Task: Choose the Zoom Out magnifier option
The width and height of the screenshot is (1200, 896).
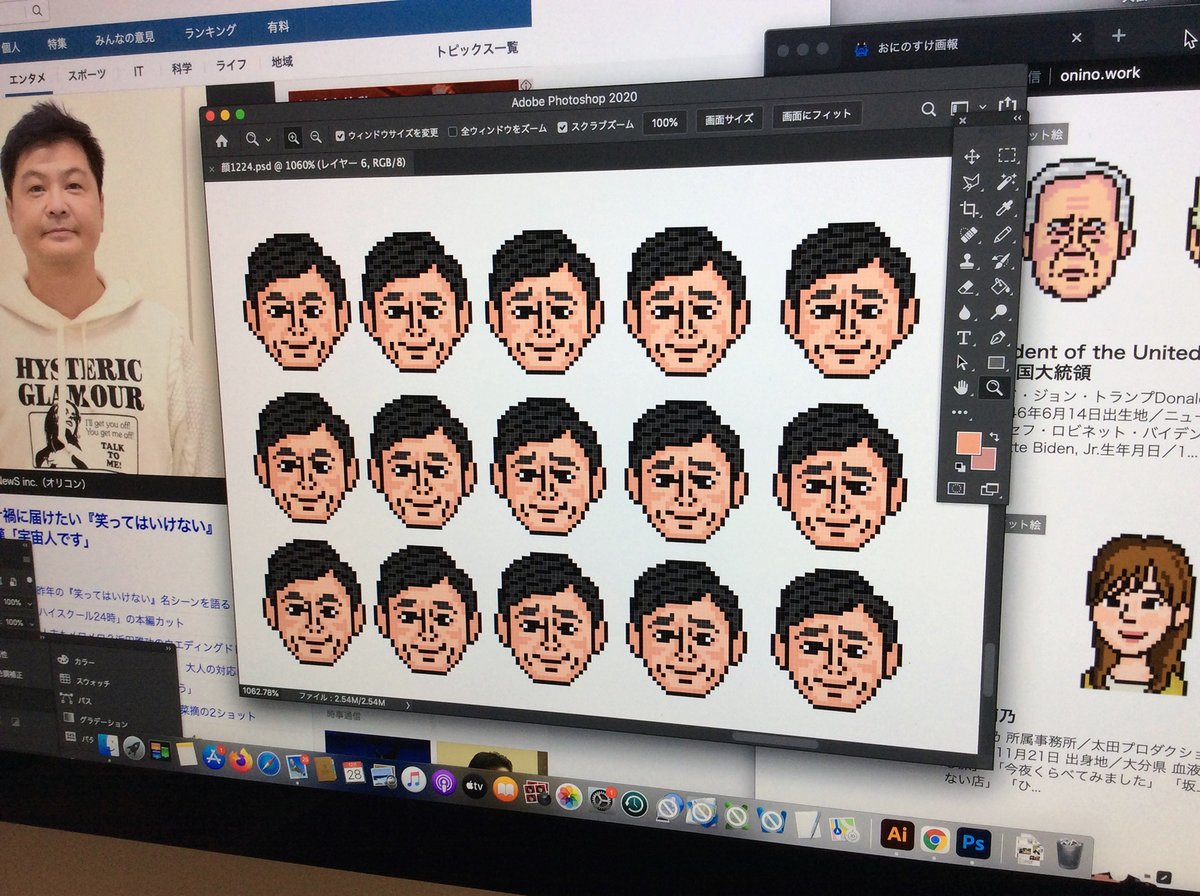Action: coord(316,137)
